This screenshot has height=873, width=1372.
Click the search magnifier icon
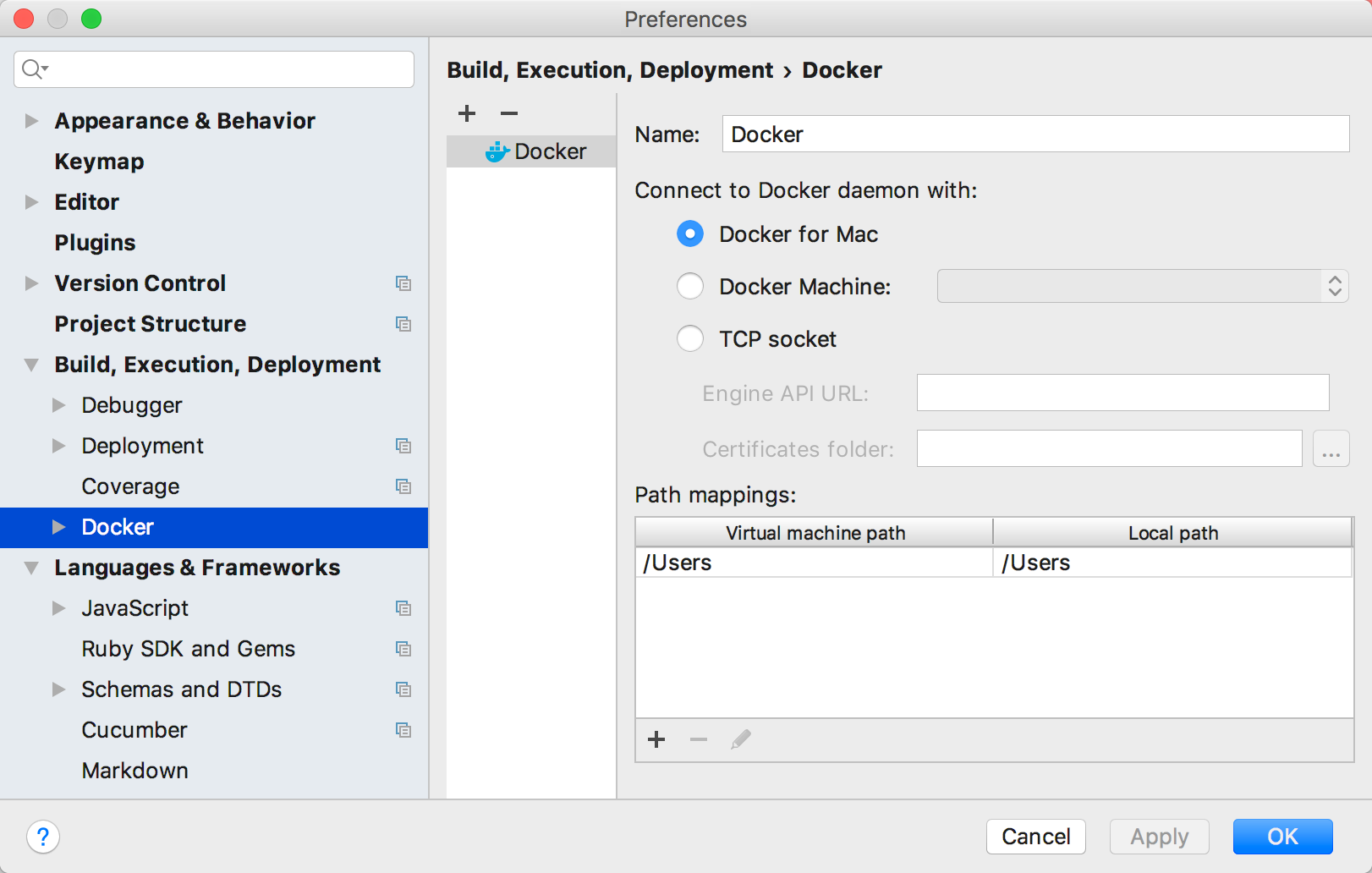[x=34, y=69]
